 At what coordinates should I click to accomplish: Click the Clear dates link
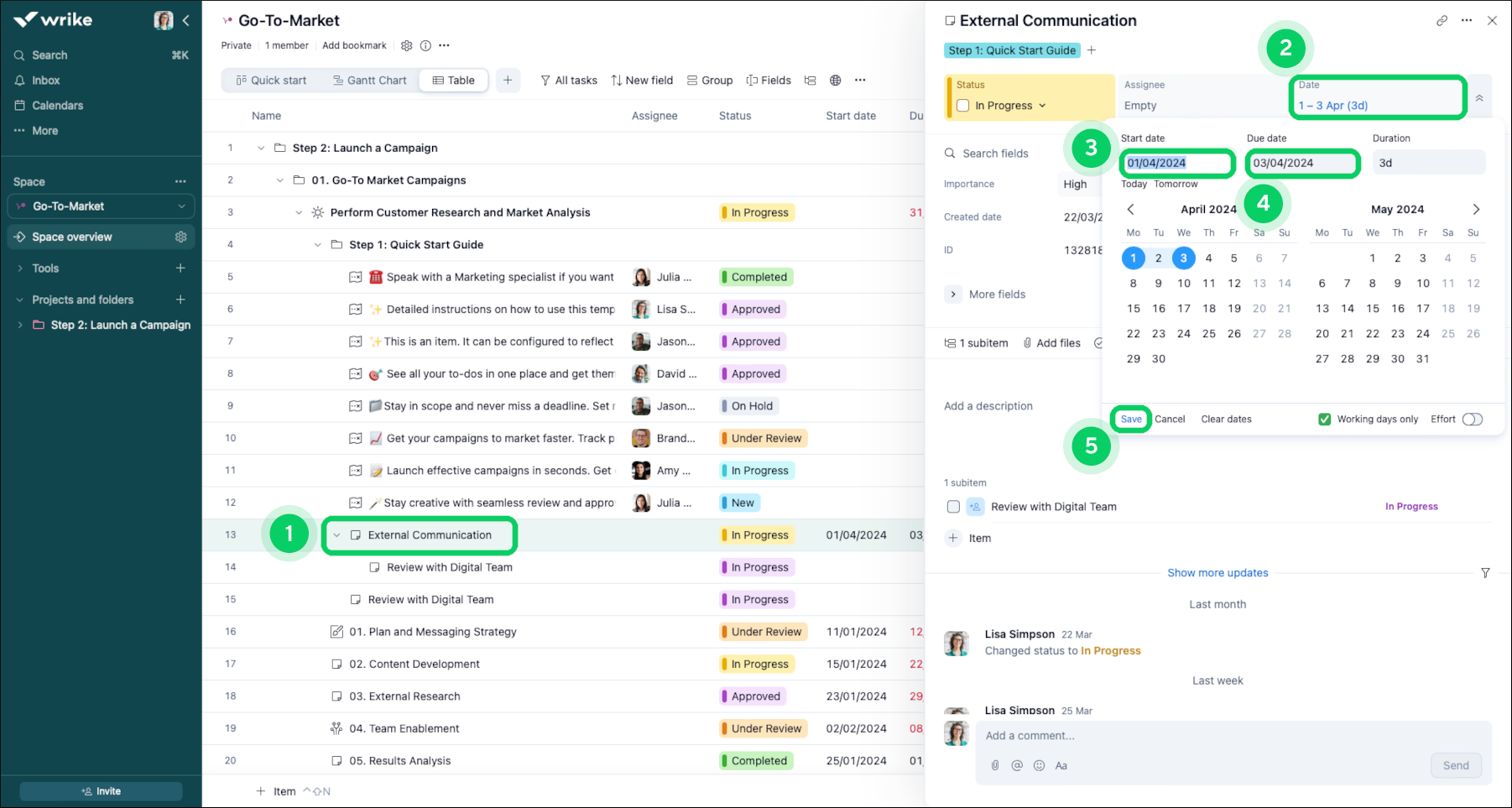1226,420
